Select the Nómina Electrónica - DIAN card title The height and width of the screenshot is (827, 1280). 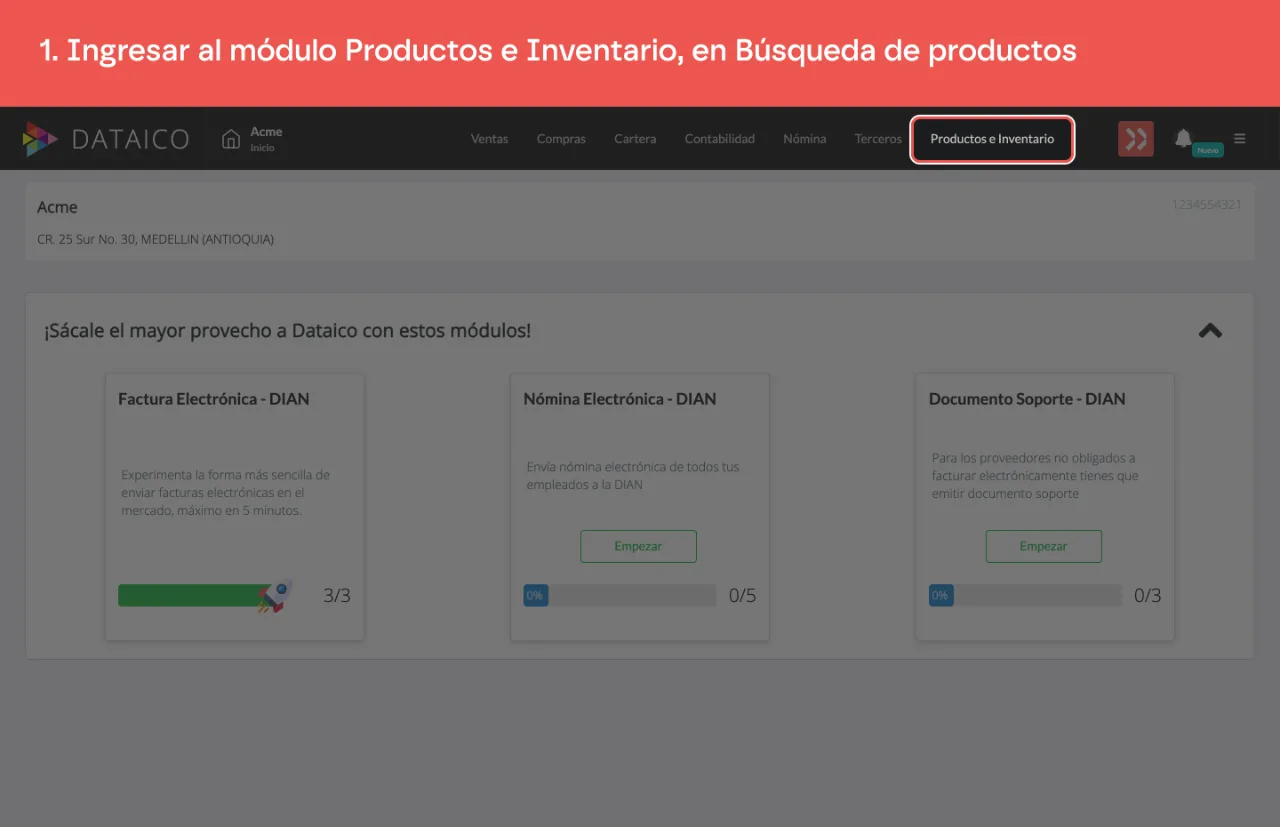click(620, 399)
